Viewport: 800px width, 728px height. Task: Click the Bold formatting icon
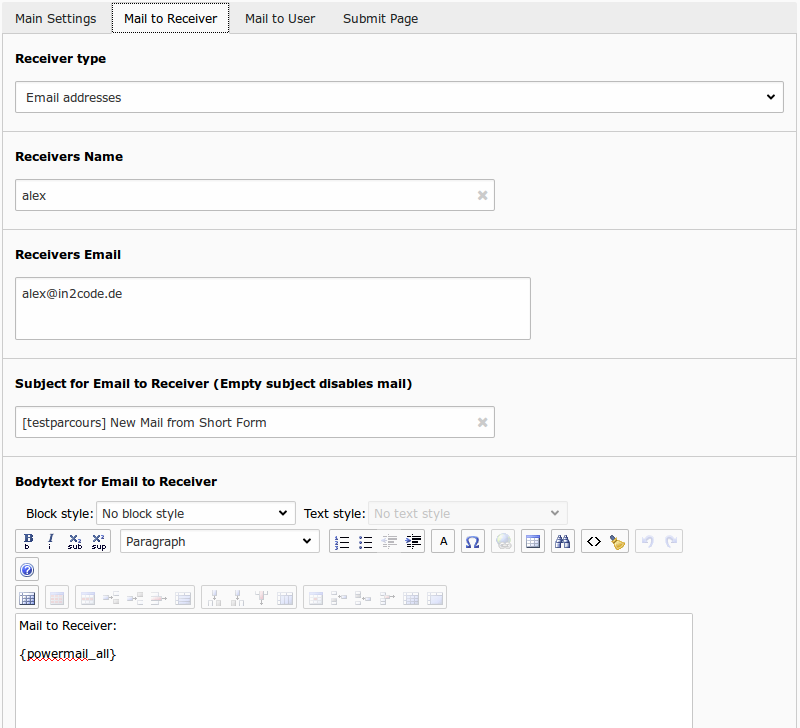28,541
